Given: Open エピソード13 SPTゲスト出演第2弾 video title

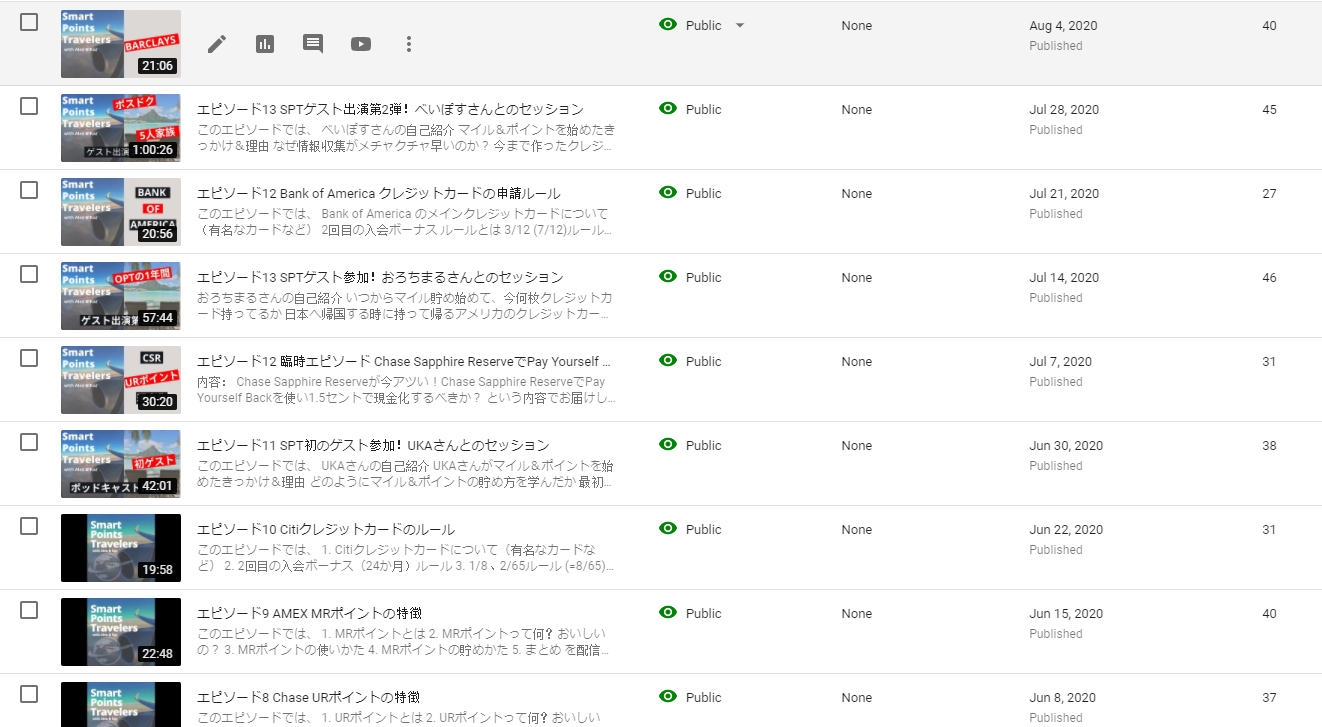Looking at the screenshot, I should 390,110.
